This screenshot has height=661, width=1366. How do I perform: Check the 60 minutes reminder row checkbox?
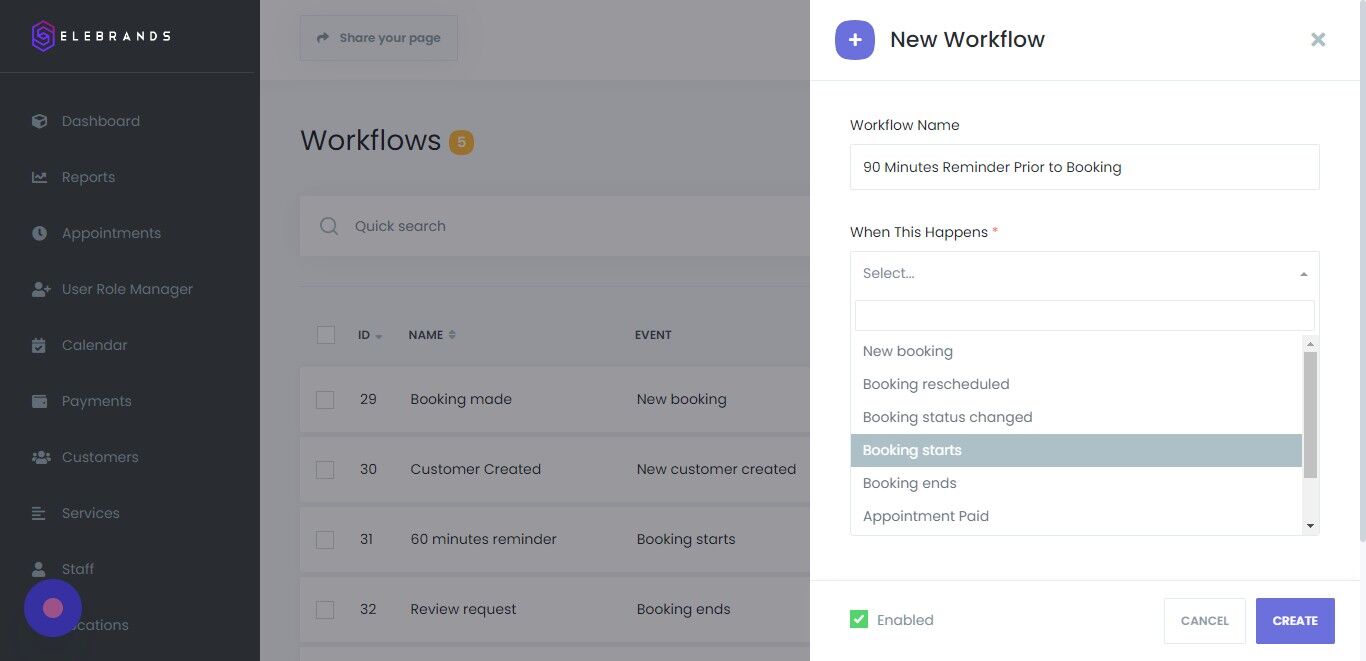tap(325, 539)
